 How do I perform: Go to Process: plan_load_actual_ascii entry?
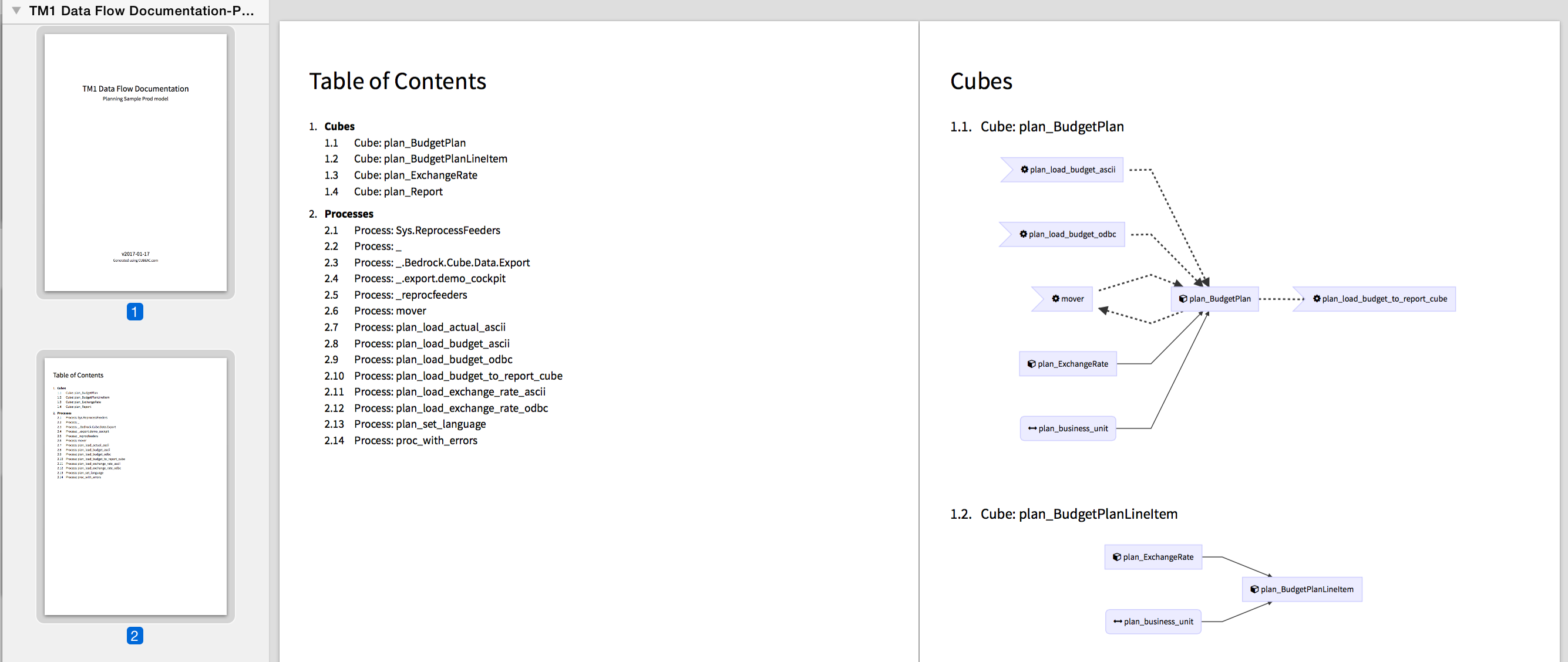point(430,327)
